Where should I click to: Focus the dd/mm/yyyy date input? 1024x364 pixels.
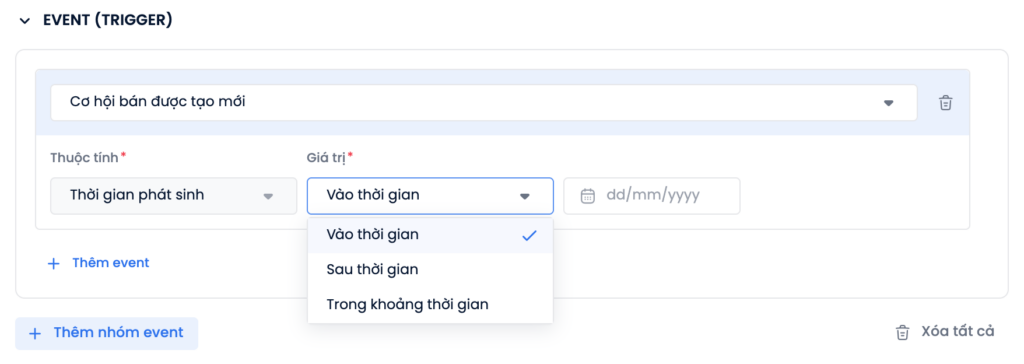coord(652,195)
